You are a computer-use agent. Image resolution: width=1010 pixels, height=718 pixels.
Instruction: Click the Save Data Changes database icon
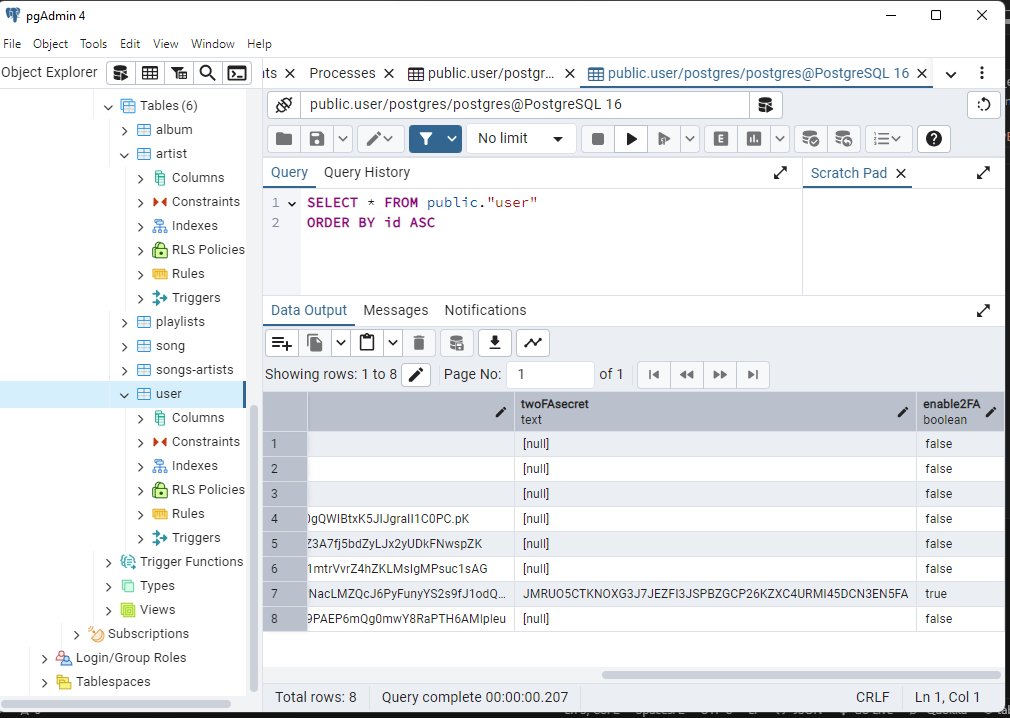[x=457, y=343]
